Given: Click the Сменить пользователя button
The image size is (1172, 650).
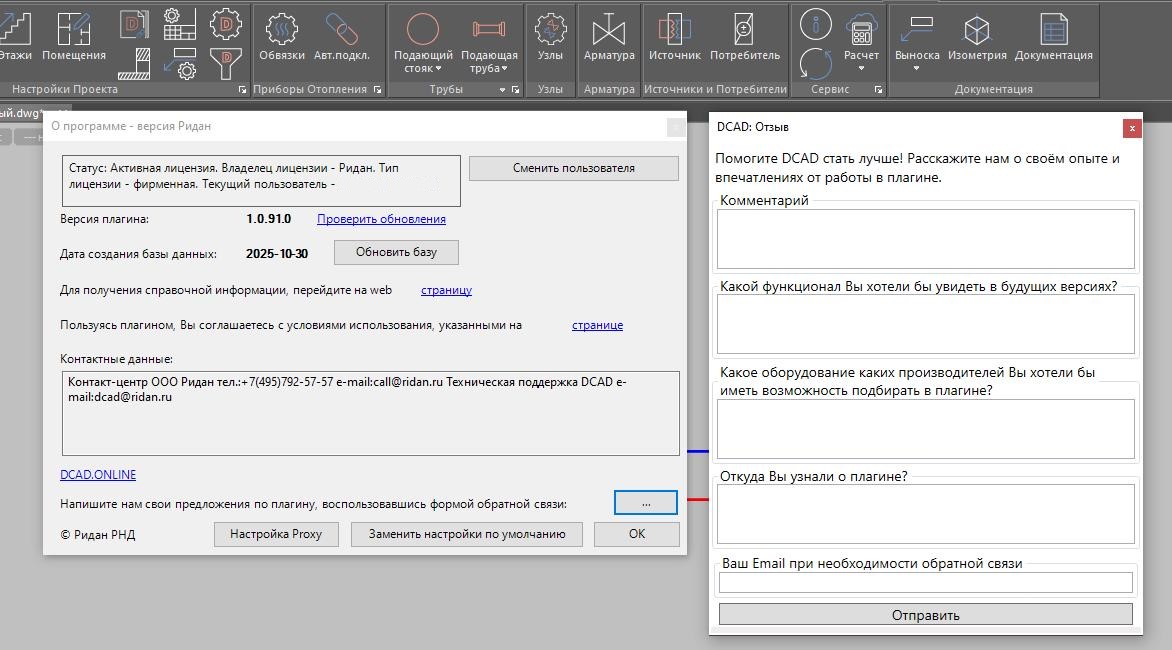Looking at the screenshot, I should point(573,168).
